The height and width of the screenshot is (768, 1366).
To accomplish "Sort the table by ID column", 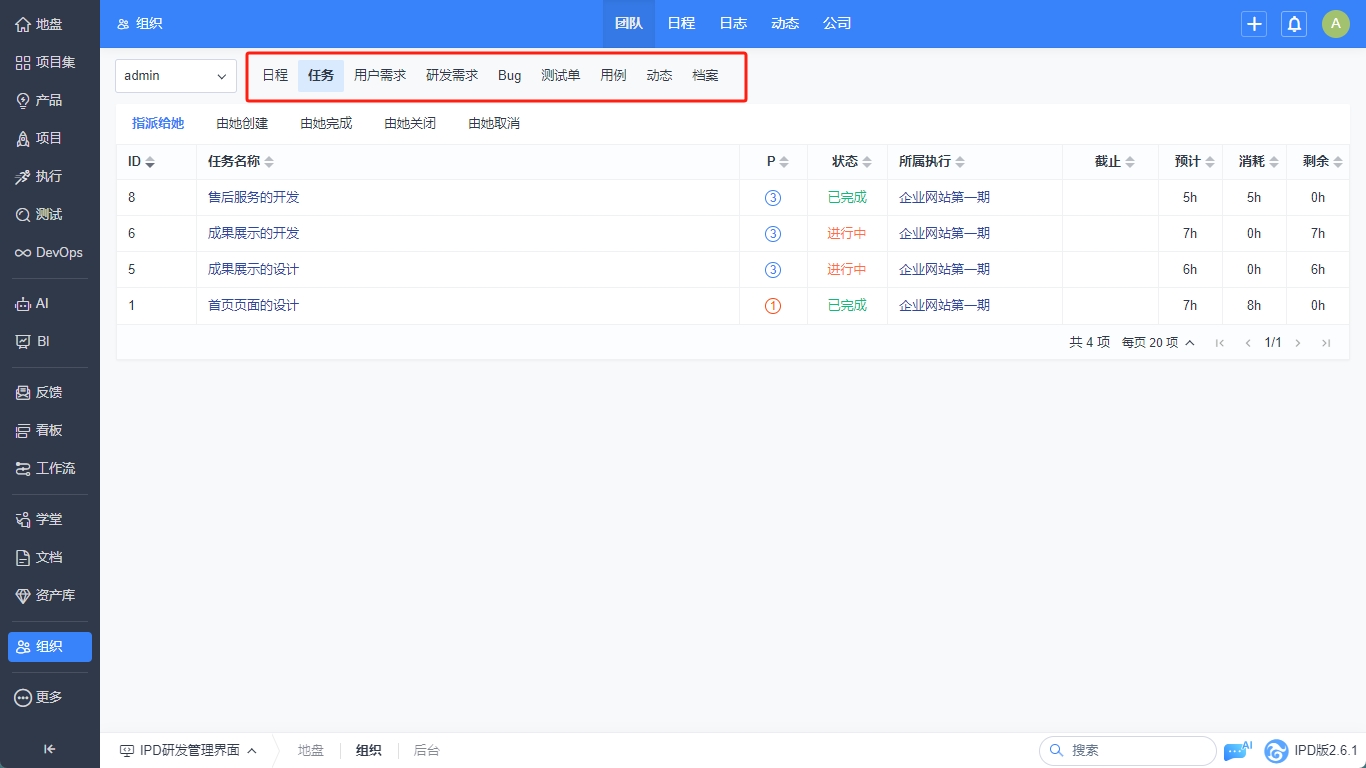I will (x=141, y=162).
